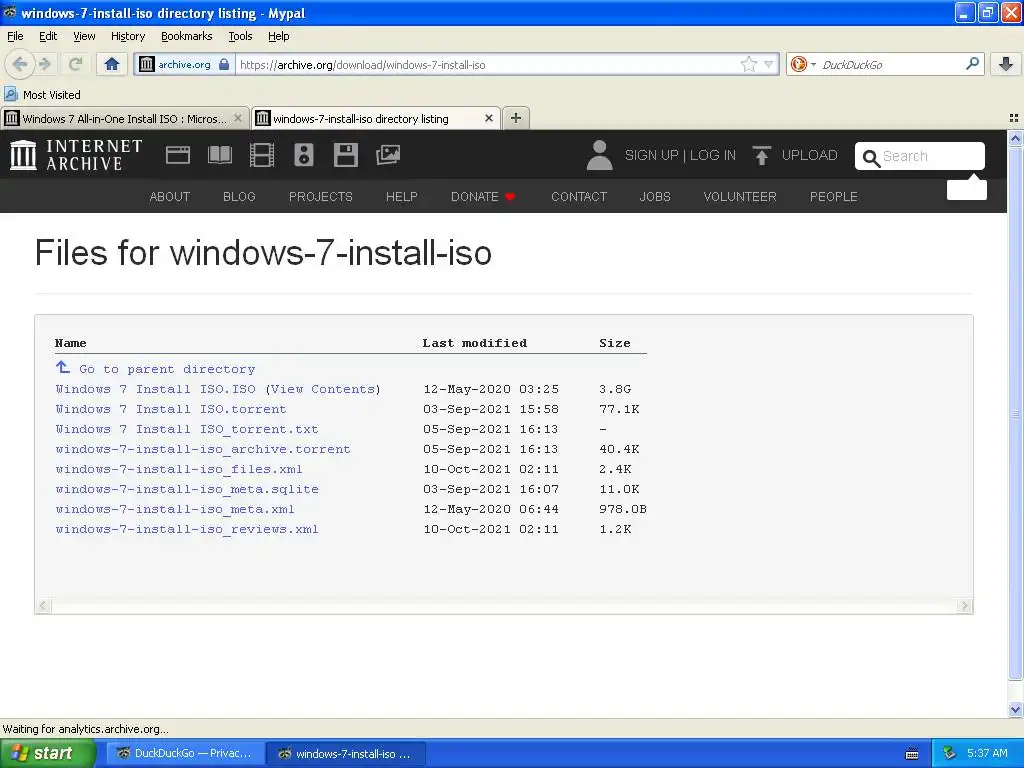Click the Go to parent directory arrow icon
Viewport: 1024px width, 768px height.
(x=63, y=367)
